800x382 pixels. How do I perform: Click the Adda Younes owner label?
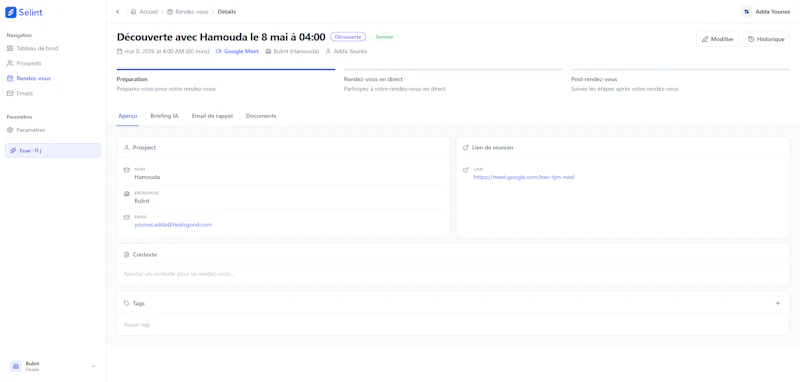[x=350, y=52]
